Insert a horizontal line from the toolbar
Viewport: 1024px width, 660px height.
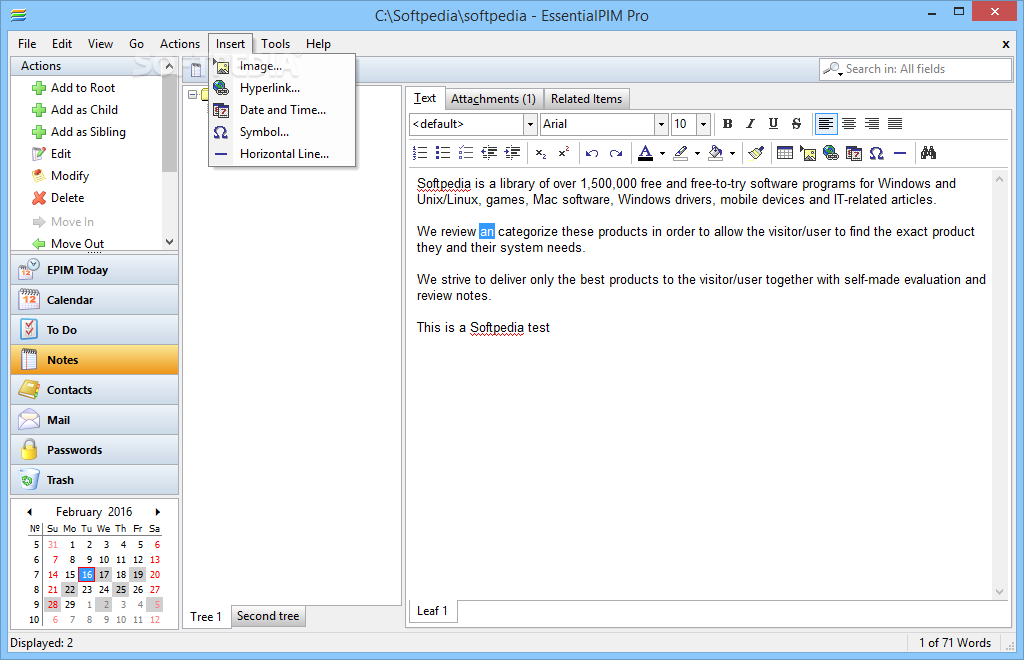coord(900,153)
